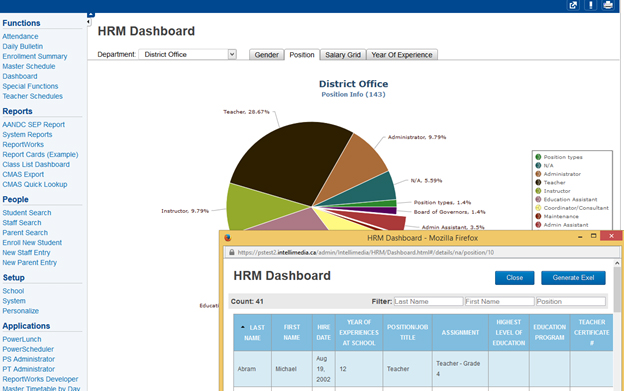
Task: Open the Year Of Experience tab
Action: coord(402,55)
